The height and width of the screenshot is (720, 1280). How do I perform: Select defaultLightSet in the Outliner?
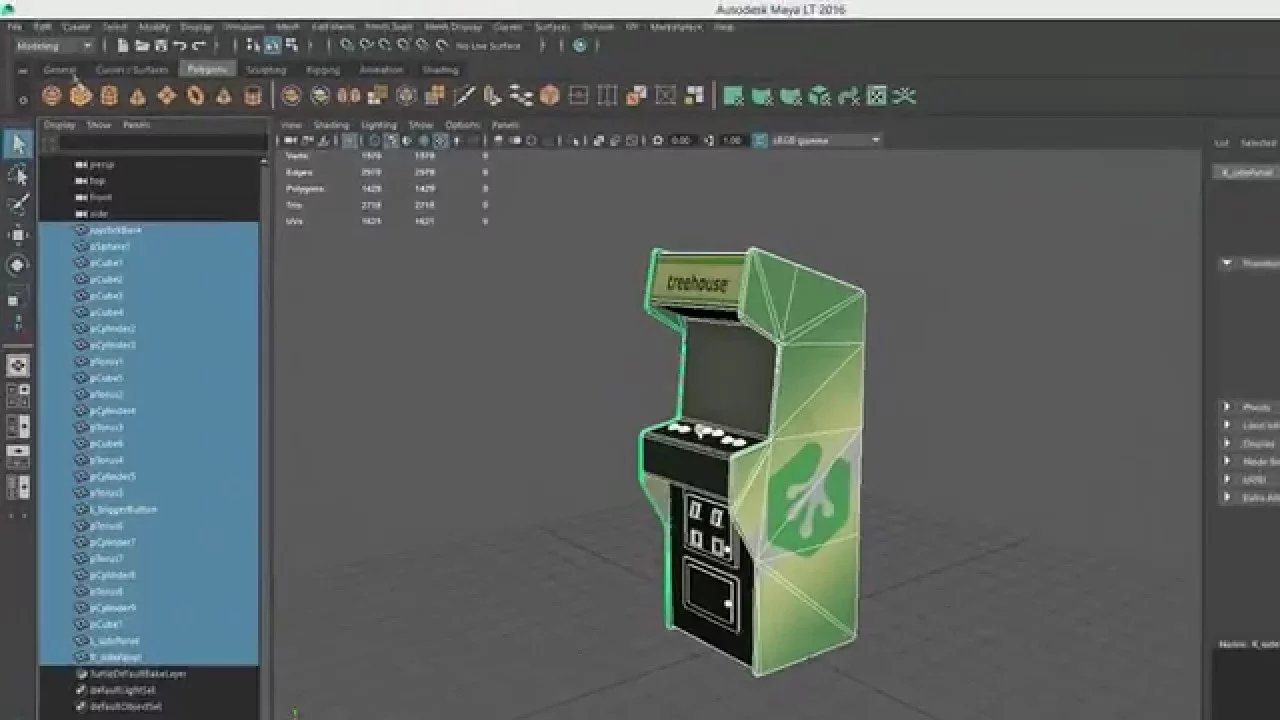coord(123,690)
